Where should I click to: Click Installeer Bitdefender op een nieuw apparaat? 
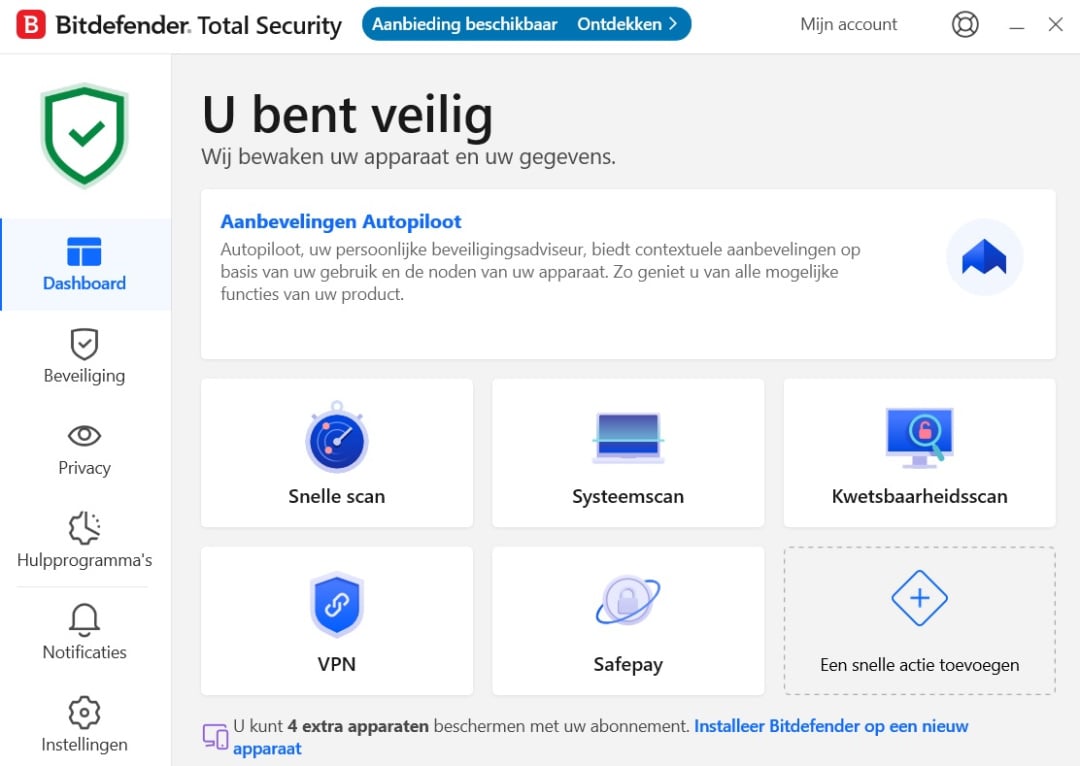(x=830, y=726)
